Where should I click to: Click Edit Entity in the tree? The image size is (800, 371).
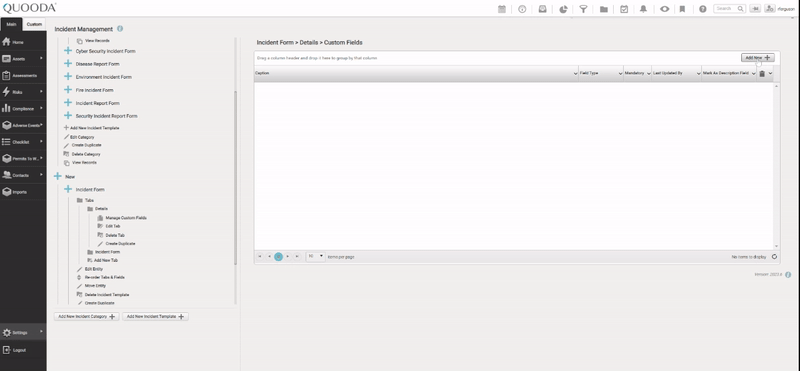point(93,269)
